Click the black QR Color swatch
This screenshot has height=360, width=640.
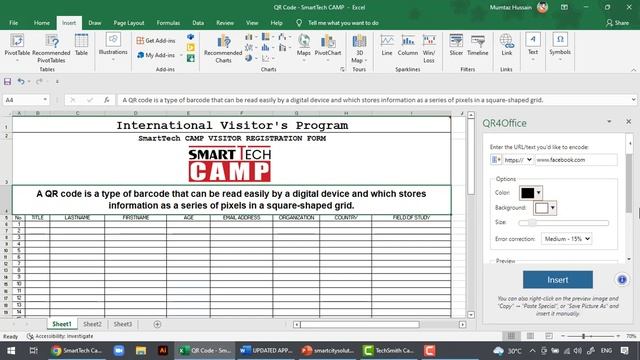point(527,193)
